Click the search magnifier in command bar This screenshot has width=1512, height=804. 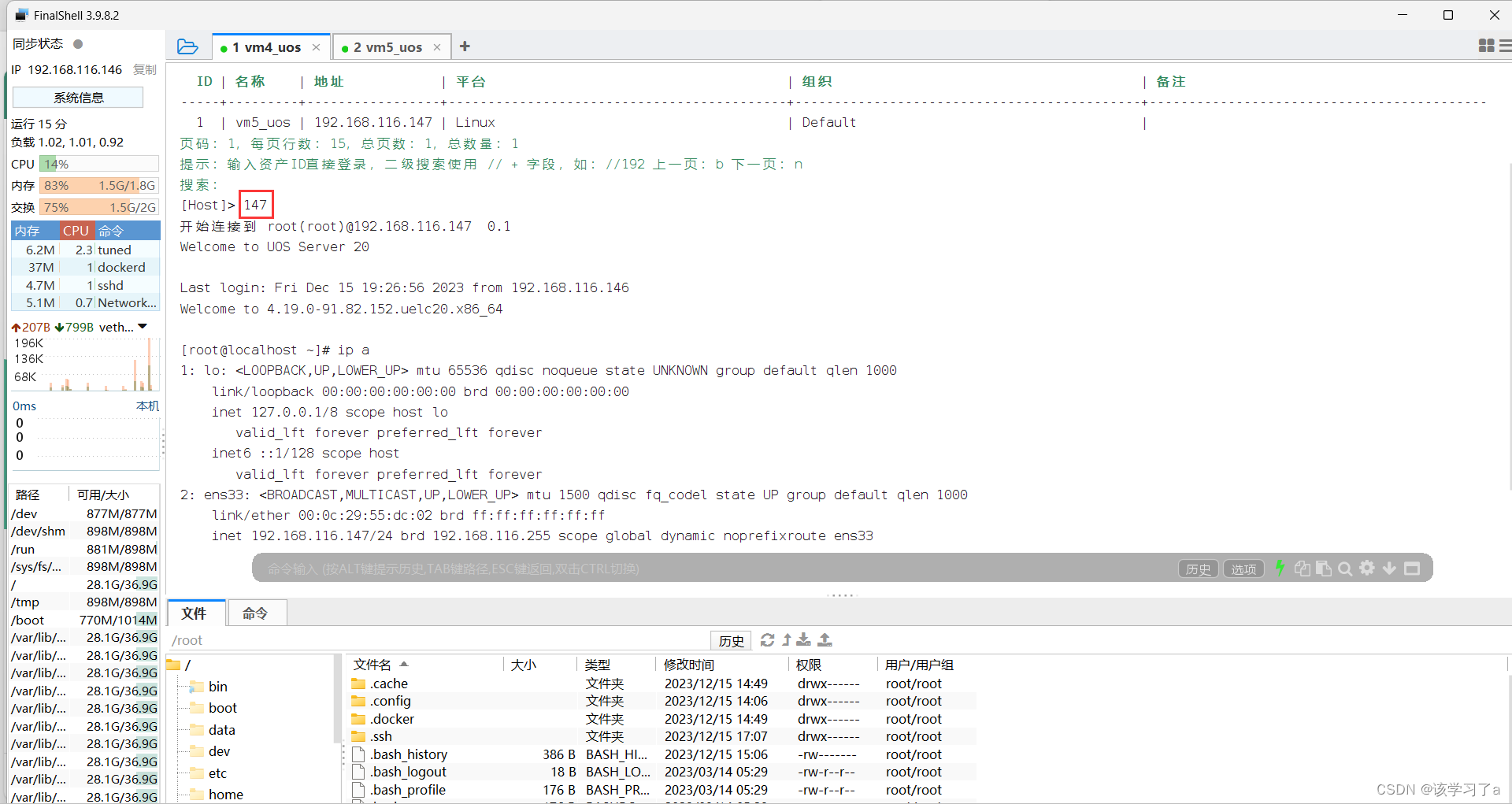pos(1345,568)
